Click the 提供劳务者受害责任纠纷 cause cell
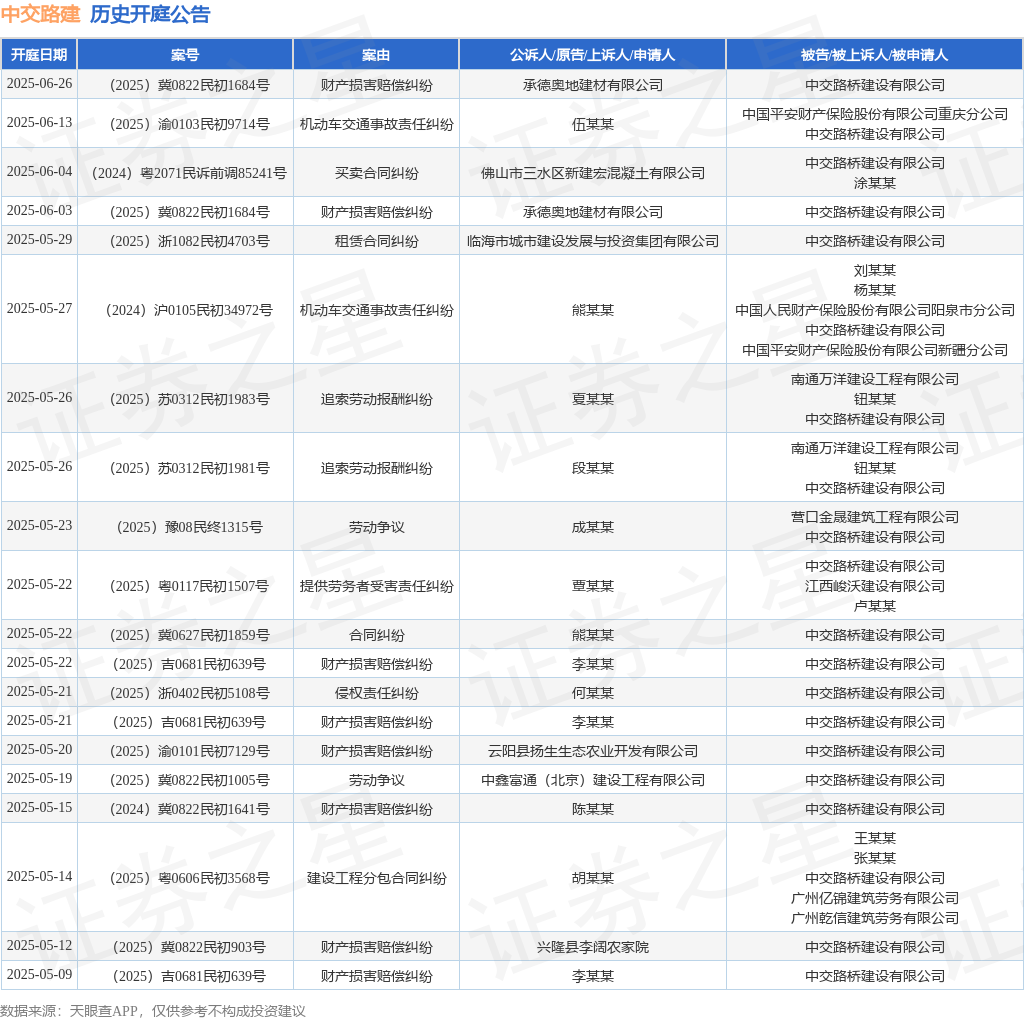 (376, 586)
